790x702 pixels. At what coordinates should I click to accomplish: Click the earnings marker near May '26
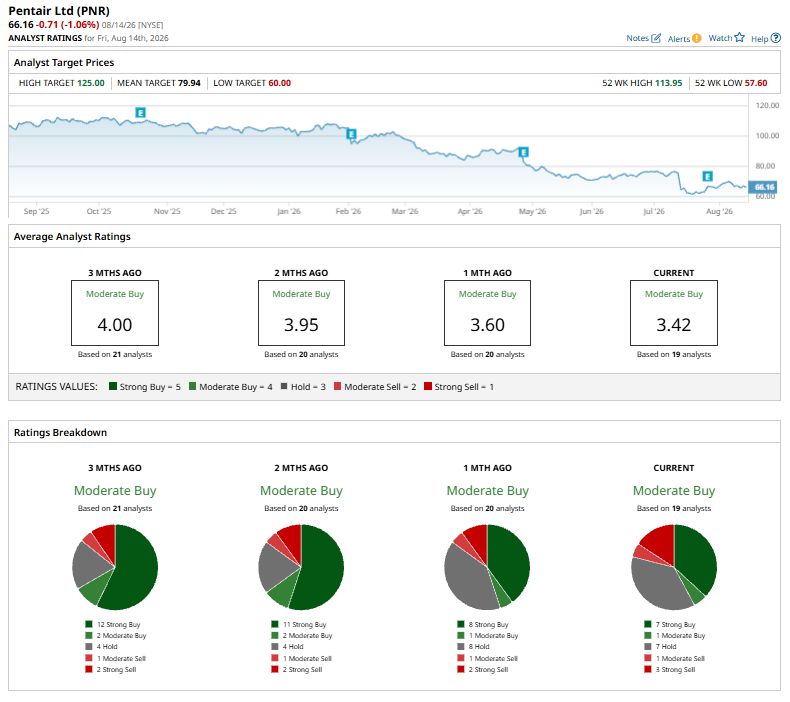point(523,152)
